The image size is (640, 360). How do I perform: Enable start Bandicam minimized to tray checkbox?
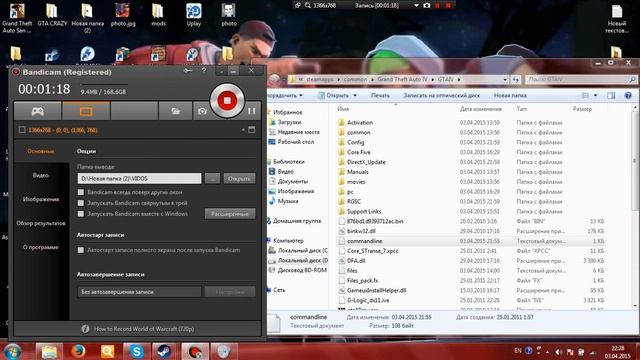pos(81,203)
